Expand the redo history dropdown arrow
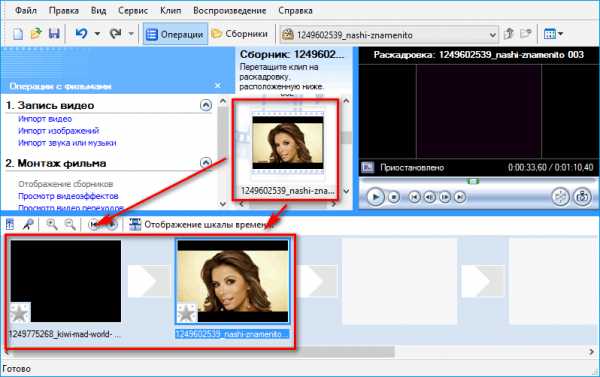The width and height of the screenshot is (600, 377). [x=131, y=34]
